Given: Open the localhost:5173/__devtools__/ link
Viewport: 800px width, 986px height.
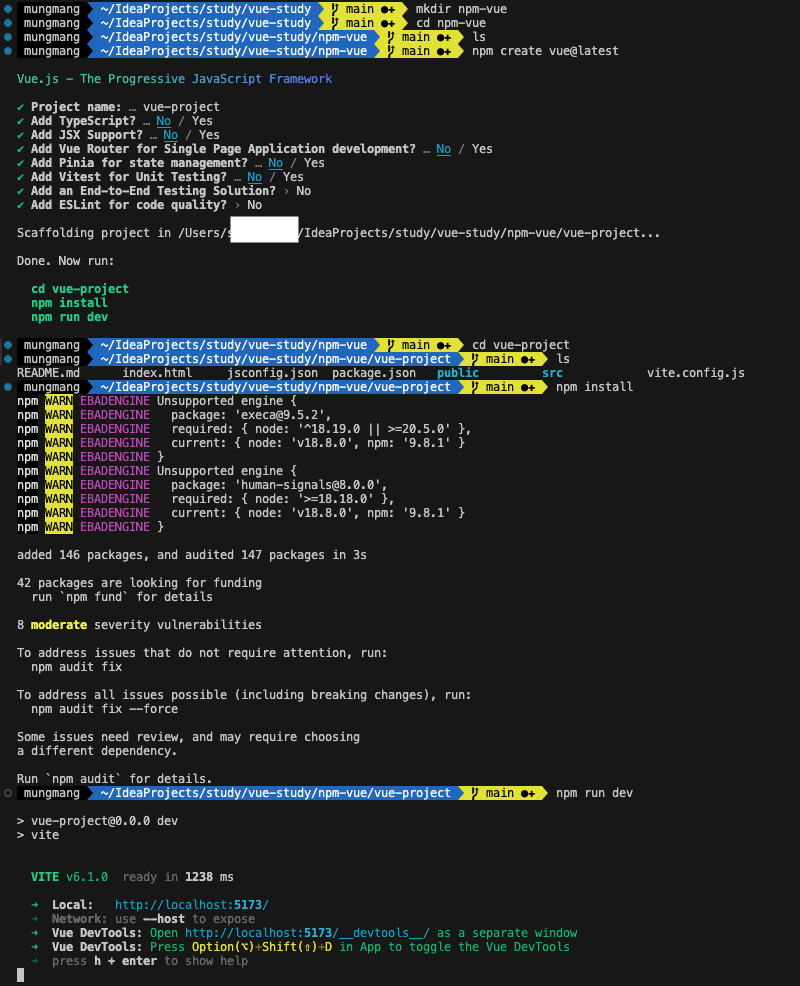Looking at the screenshot, I should click(x=307, y=933).
